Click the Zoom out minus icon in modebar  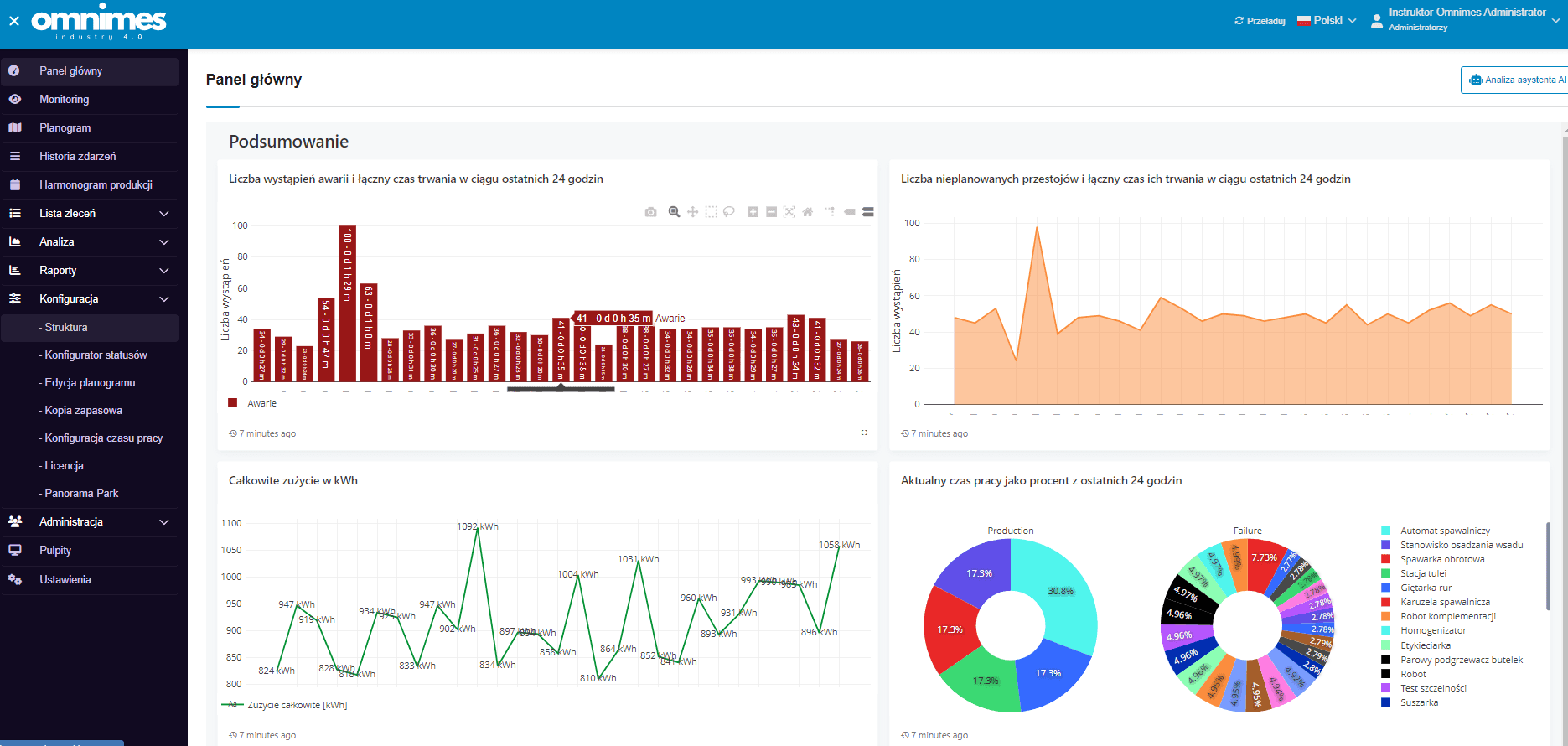click(771, 212)
